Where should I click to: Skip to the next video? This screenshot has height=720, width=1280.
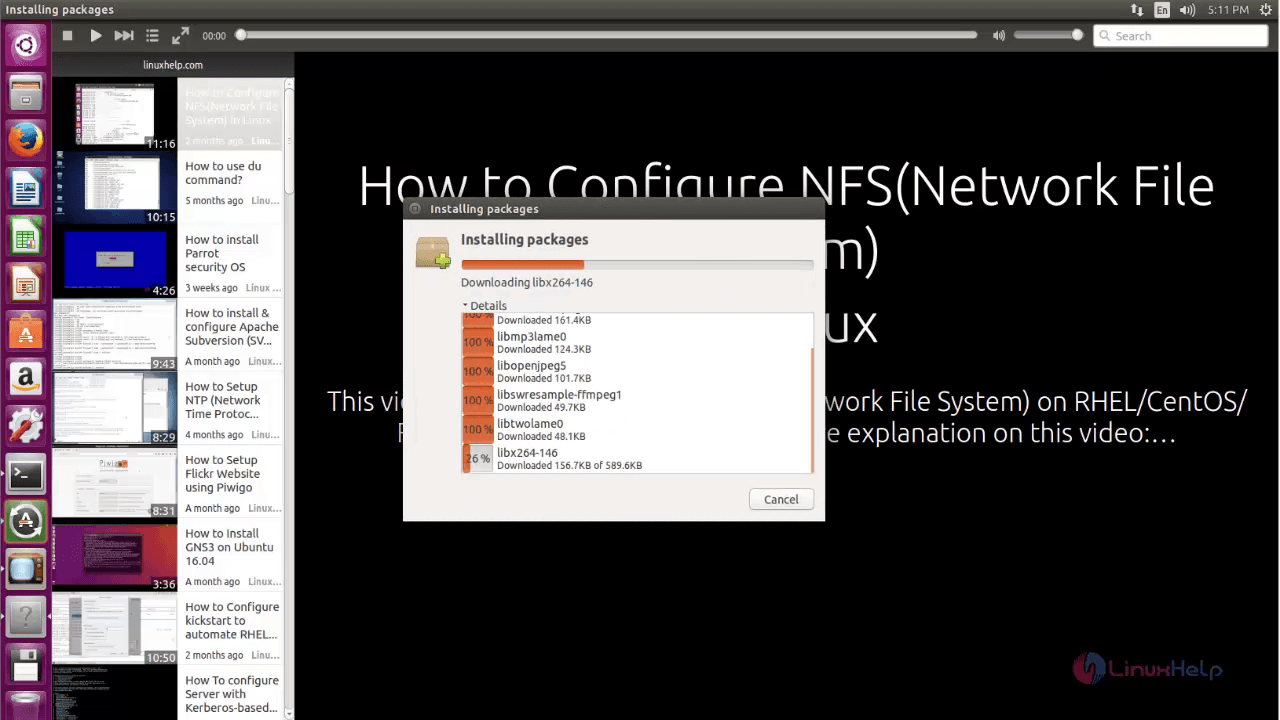pyautogui.click(x=124, y=35)
